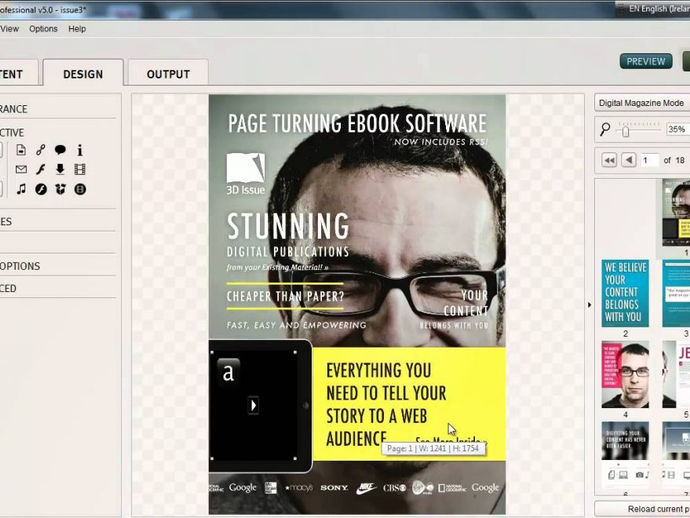This screenshot has height=518, width=690.
Task: Click the 'a' icon on black widget
Action: (x=228, y=372)
